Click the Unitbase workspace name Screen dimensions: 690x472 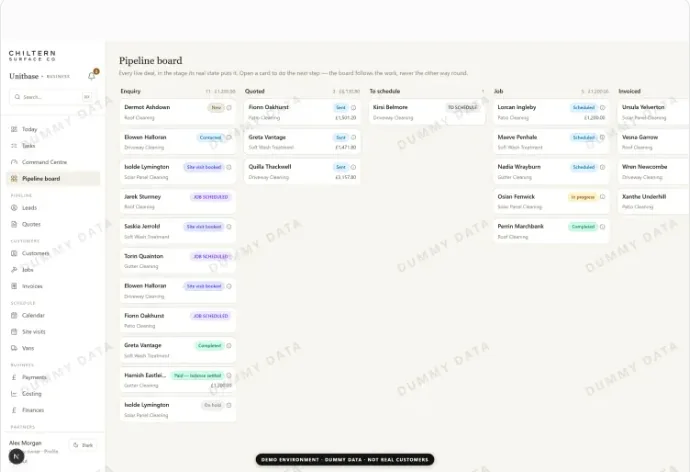[x=24, y=76]
